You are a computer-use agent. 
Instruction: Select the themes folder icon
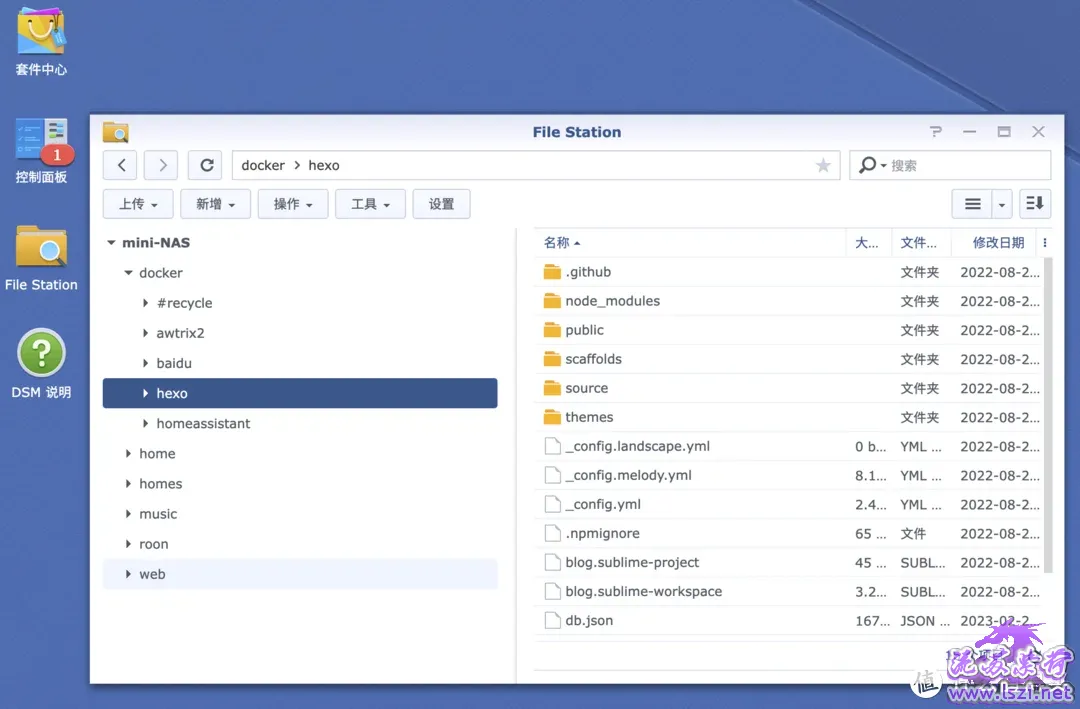coord(552,417)
